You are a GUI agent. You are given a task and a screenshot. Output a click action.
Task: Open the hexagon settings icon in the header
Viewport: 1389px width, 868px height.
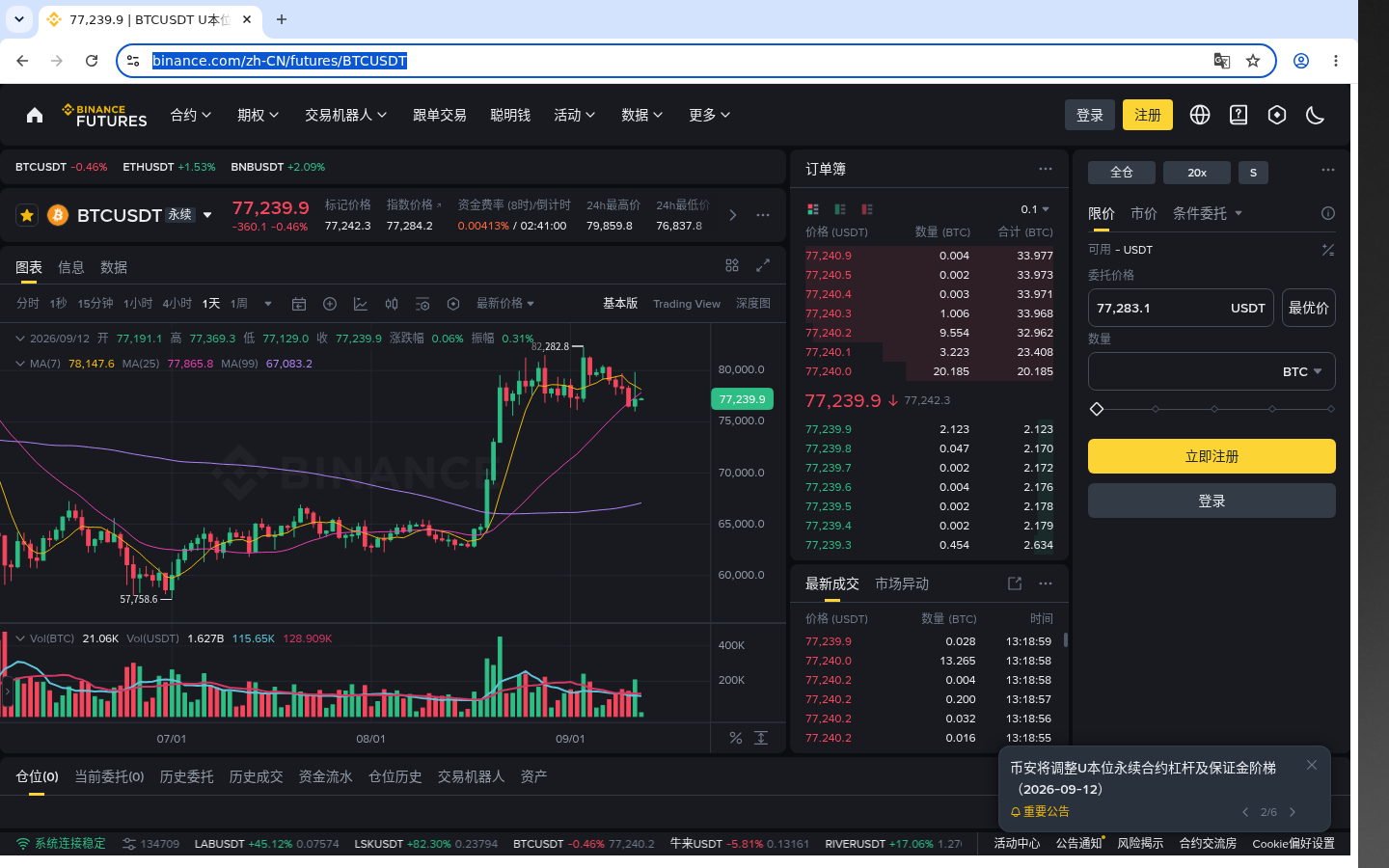(1277, 115)
